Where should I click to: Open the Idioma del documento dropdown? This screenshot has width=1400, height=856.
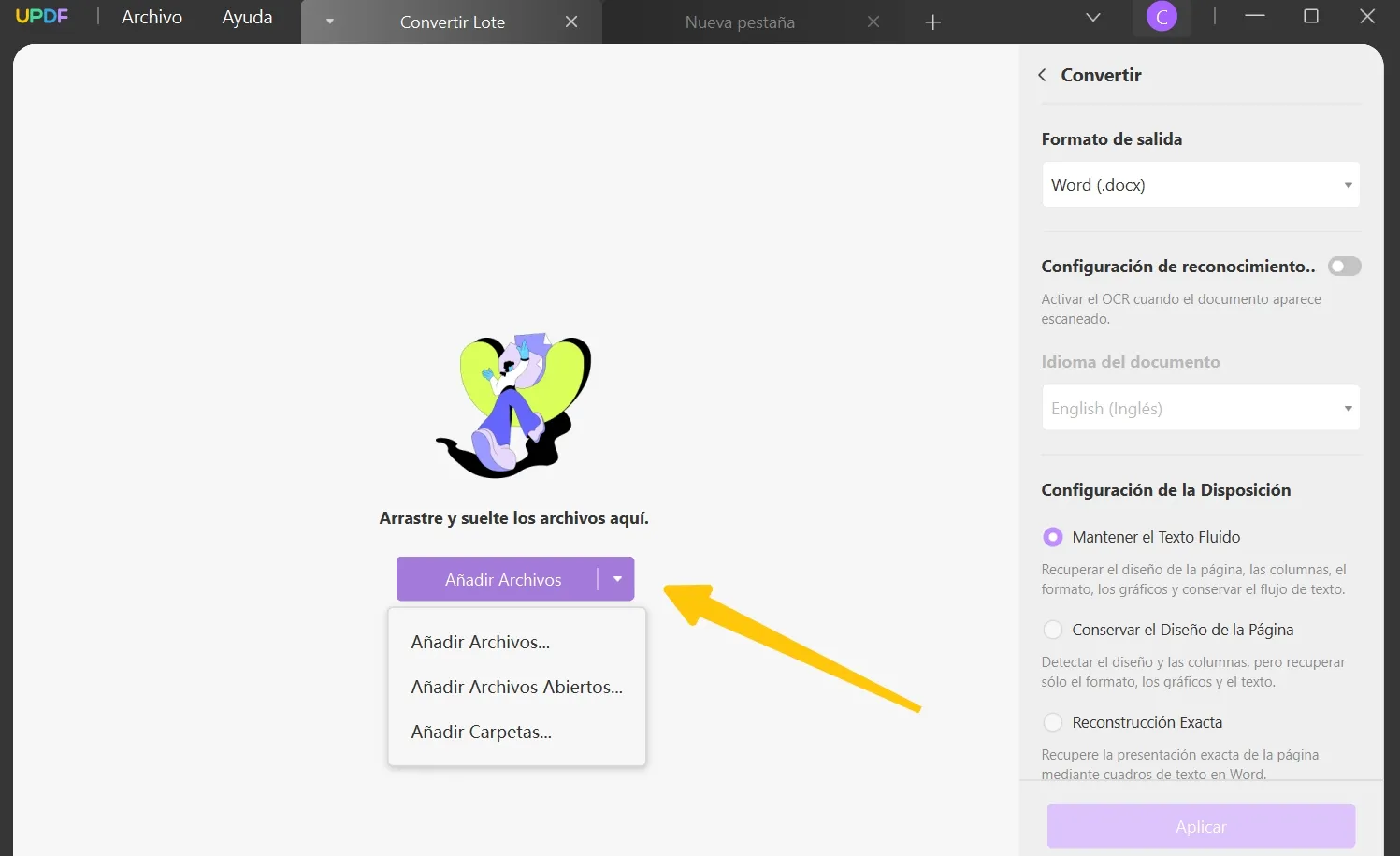click(x=1201, y=408)
